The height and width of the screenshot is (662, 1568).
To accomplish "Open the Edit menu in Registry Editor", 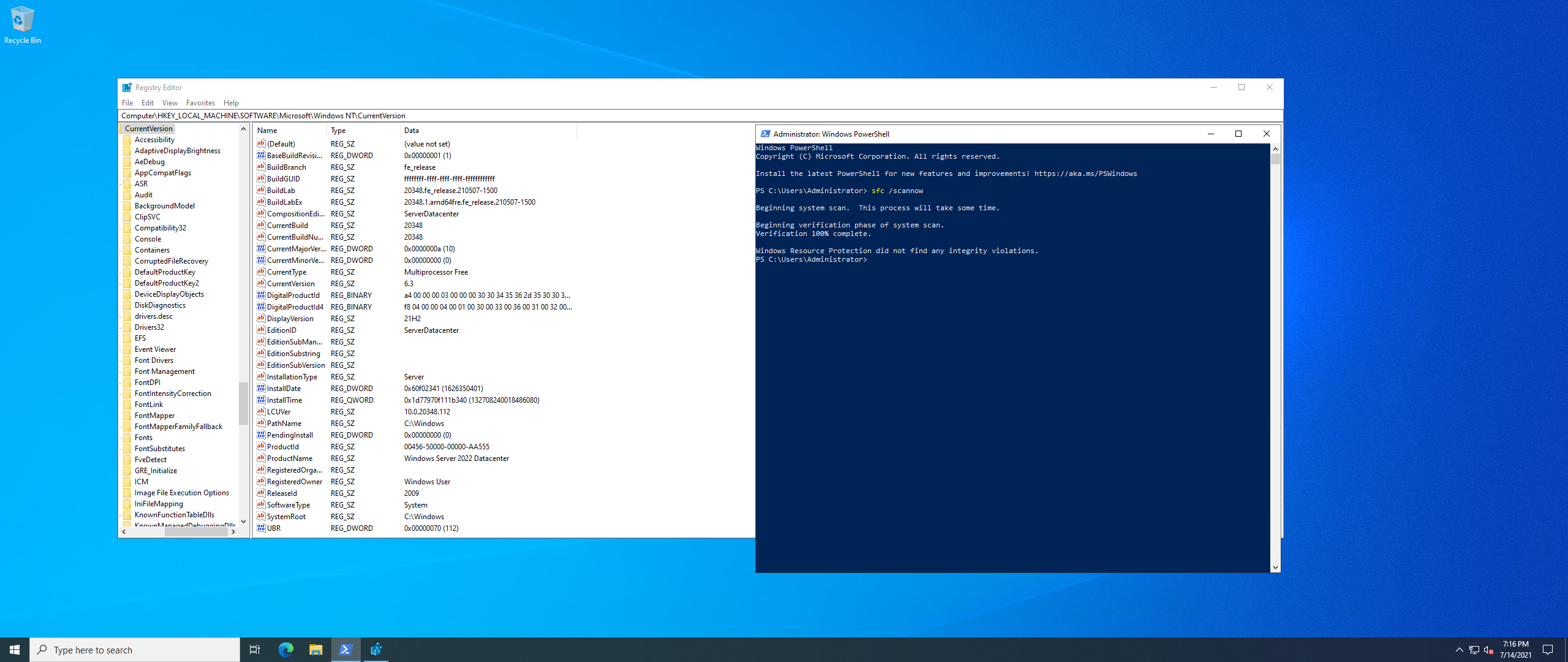I will 148,103.
